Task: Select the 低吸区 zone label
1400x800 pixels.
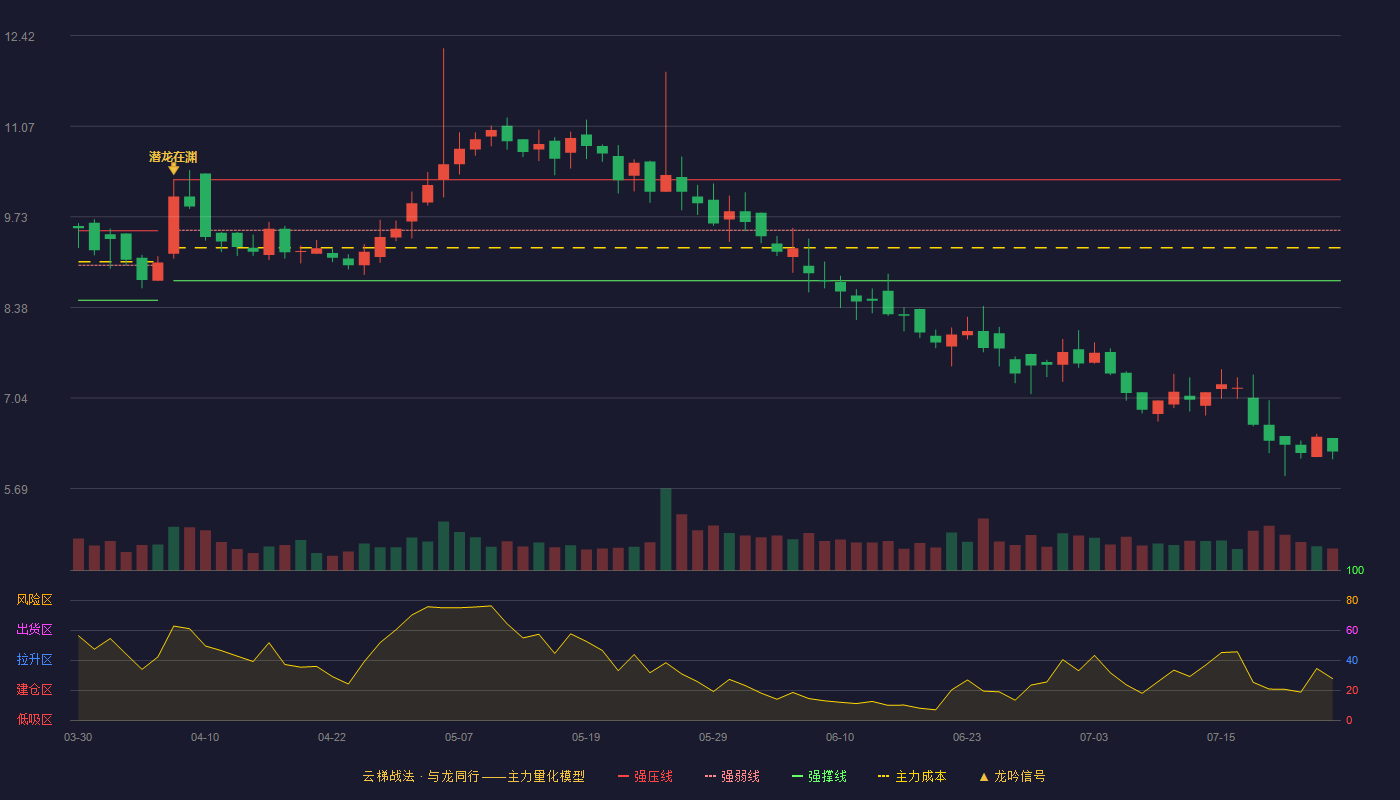Action: click(34, 719)
